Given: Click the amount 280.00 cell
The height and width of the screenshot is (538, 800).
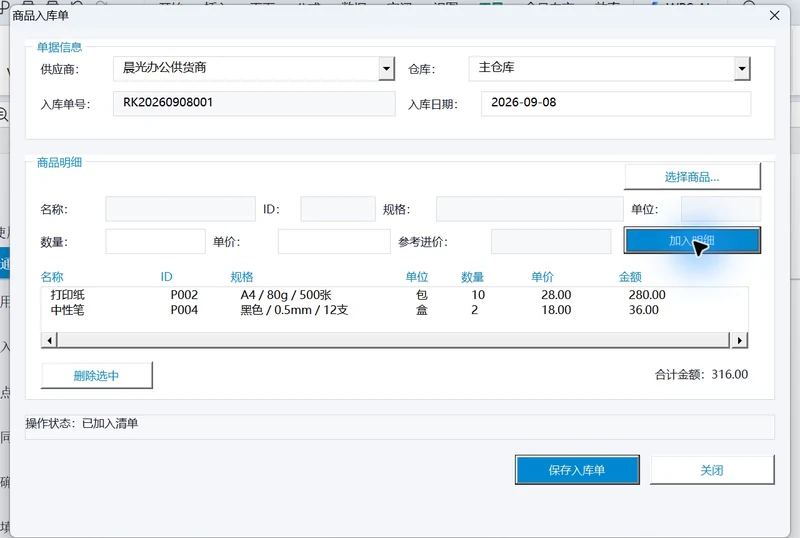Looking at the screenshot, I should coord(647,295).
